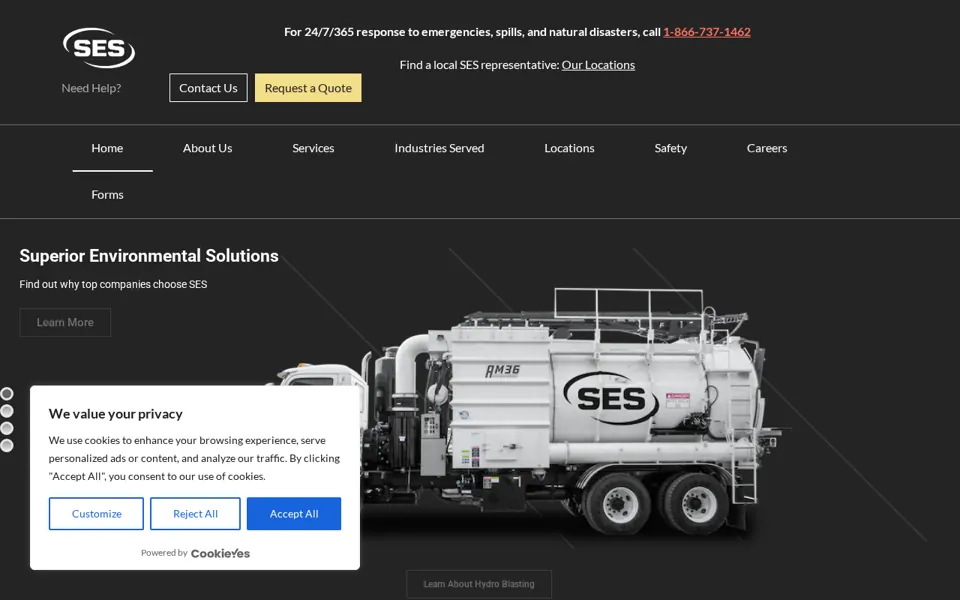Open the Services menu item

point(313,148)
